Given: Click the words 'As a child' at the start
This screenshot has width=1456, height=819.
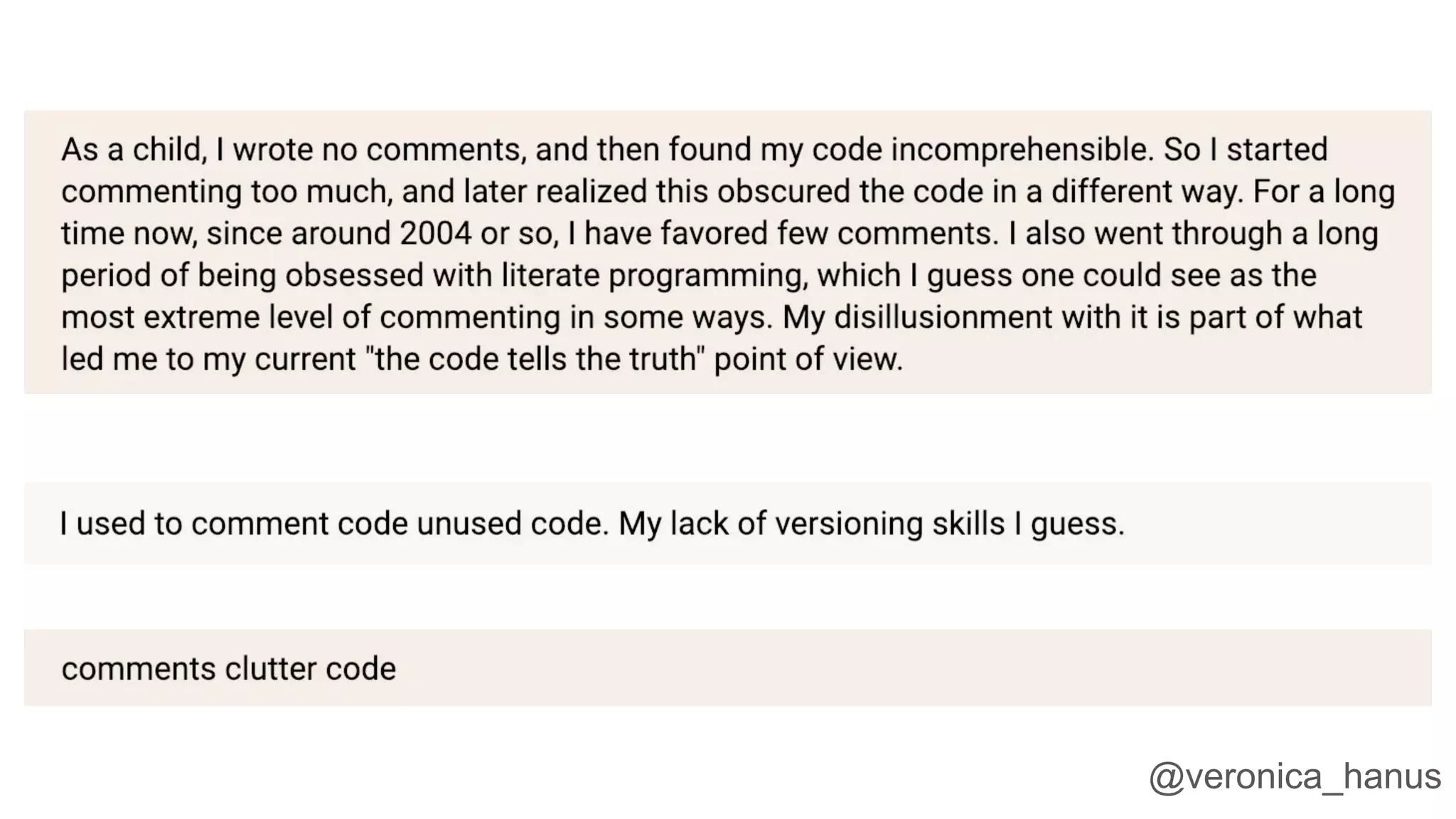Looking at the screenshot, I should coord(134,150).
